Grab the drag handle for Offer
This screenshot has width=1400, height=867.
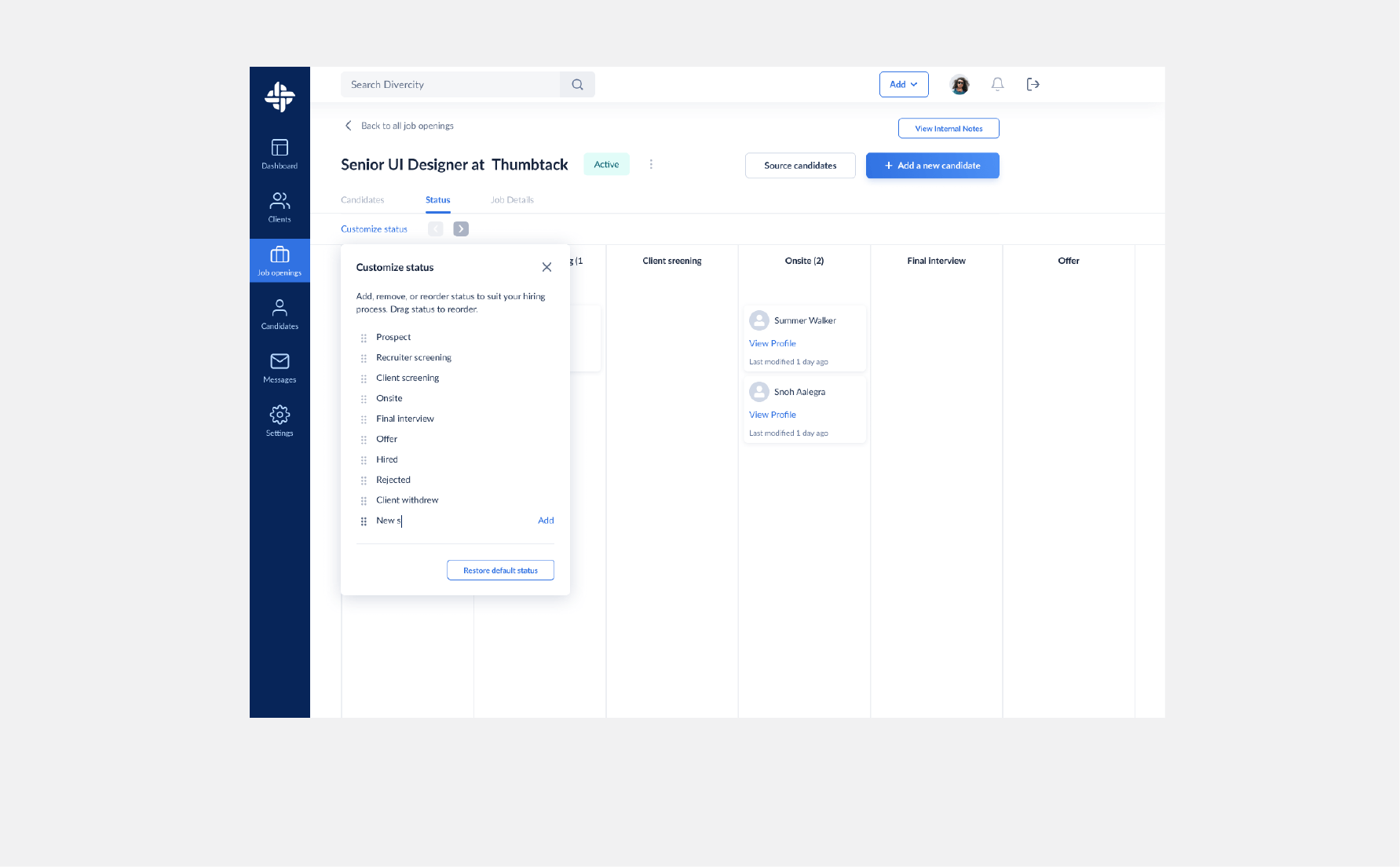364,440
